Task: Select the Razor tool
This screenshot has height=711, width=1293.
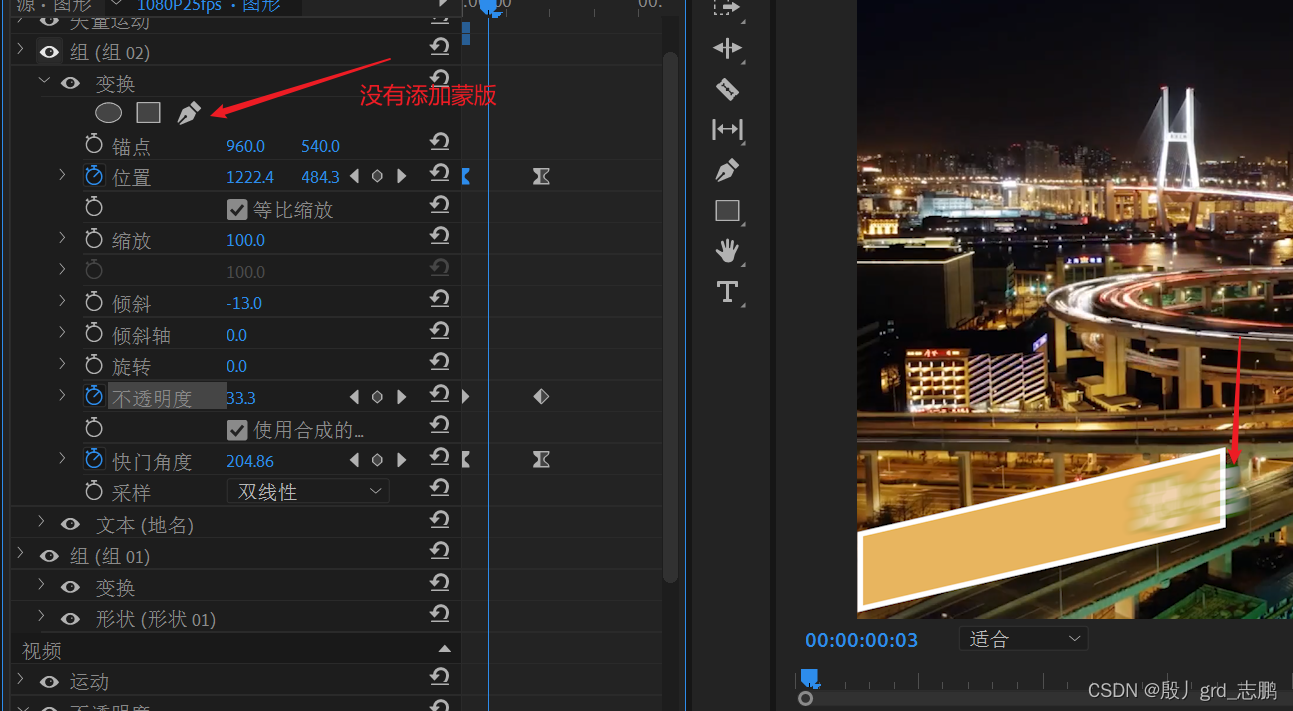Action: 727,89
